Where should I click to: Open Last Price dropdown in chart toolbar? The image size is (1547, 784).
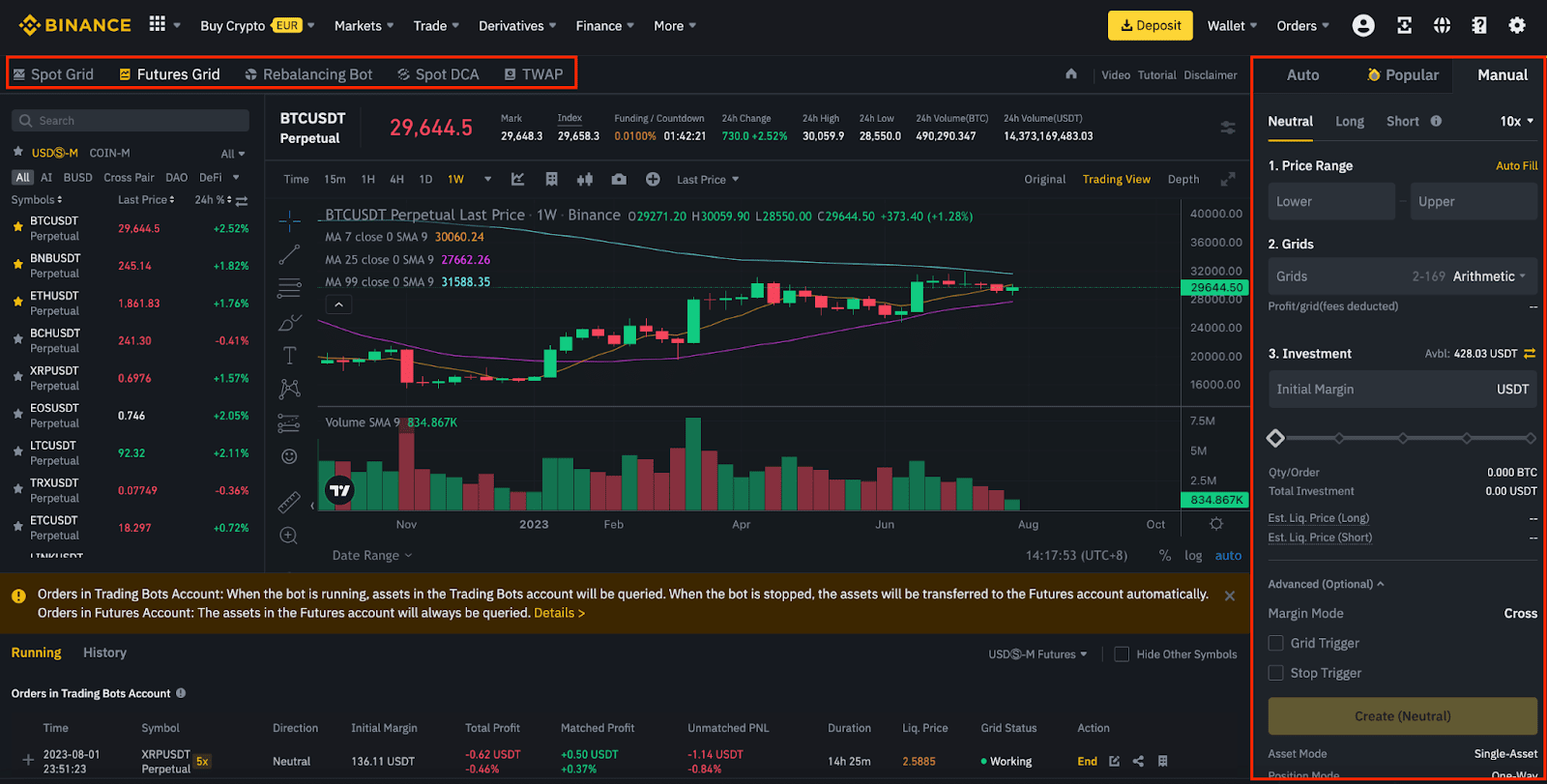708,180
